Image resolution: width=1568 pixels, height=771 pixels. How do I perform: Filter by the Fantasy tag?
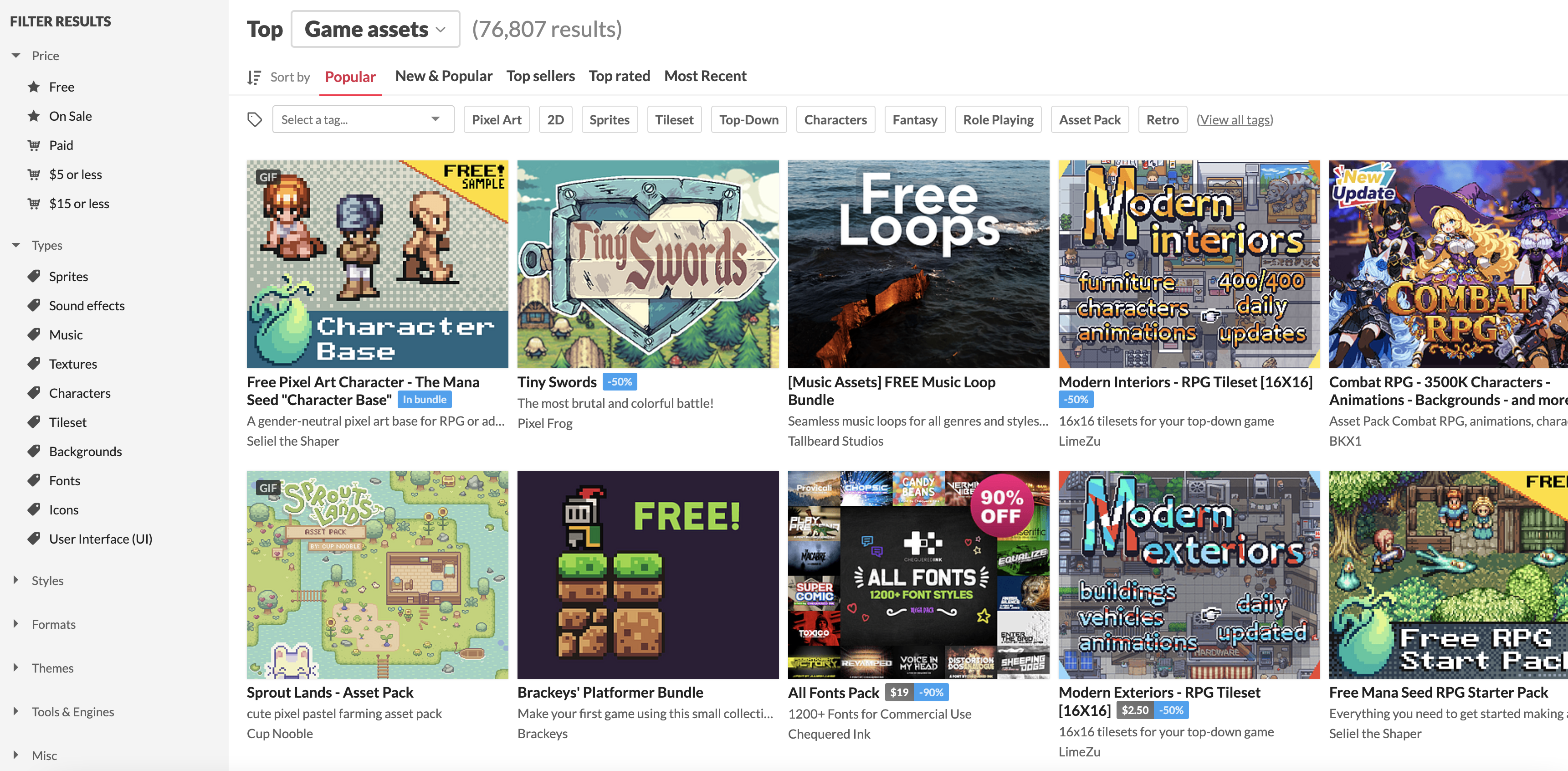pos(915,119)
